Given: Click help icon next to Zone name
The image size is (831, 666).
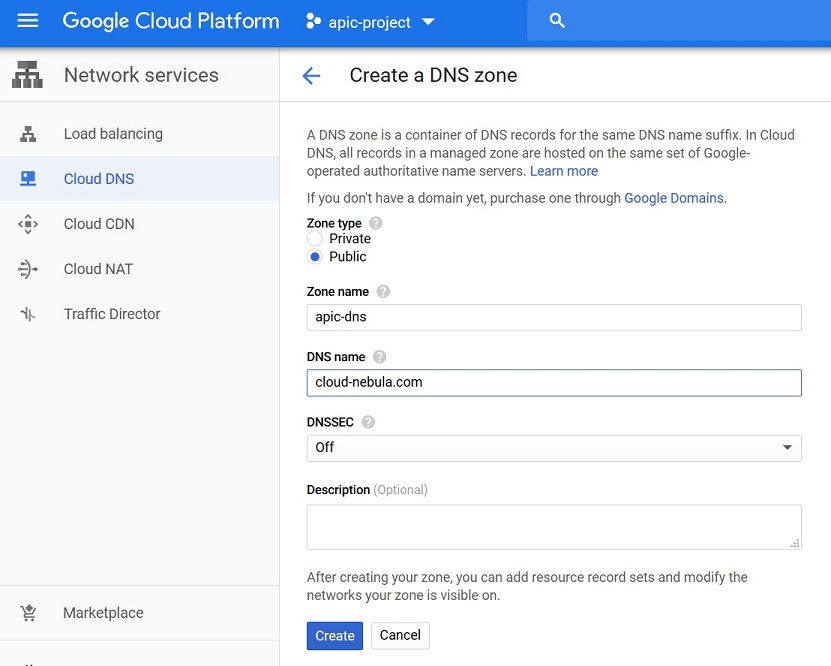Looking at the screenshot, I should click(383, 291).
